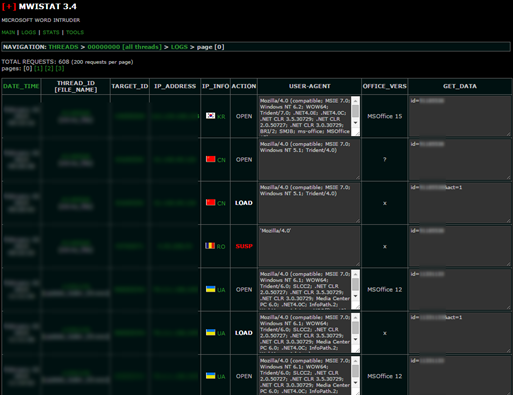Image resolution: width=513 pixels, height=395 pixels.
Task: Go to the LOGS menu link
Action: (28, 32)
